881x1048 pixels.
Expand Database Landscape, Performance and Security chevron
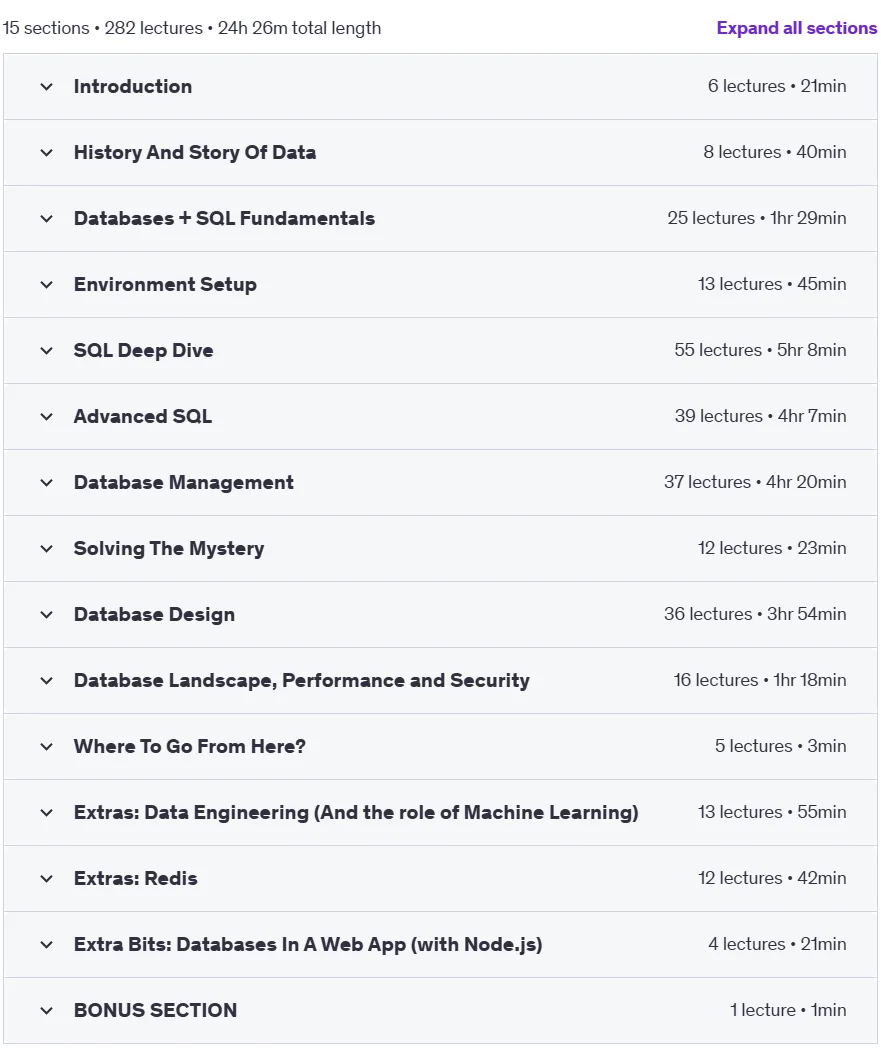click(x=46, y=681)
